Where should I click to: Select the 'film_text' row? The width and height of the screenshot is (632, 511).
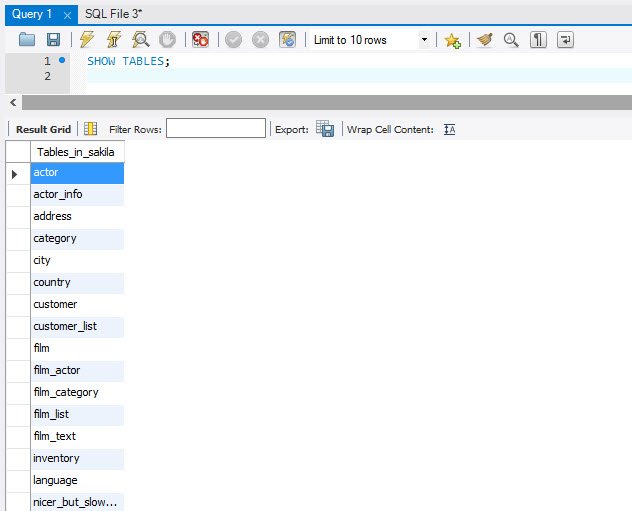(x=77, y=436)
